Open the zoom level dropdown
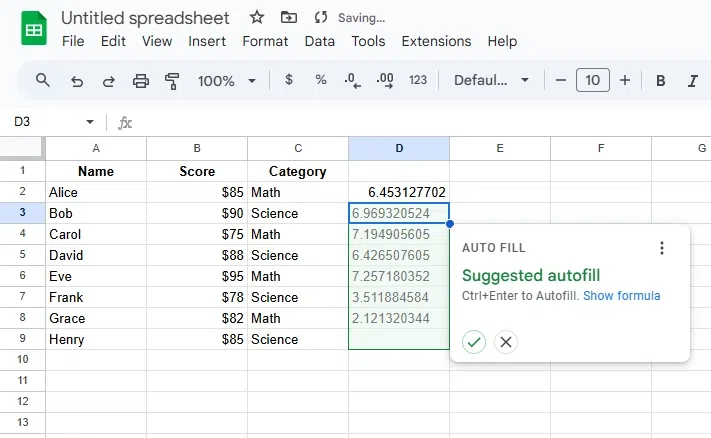This screenshot has width=711, height=438. pos(227,81)
